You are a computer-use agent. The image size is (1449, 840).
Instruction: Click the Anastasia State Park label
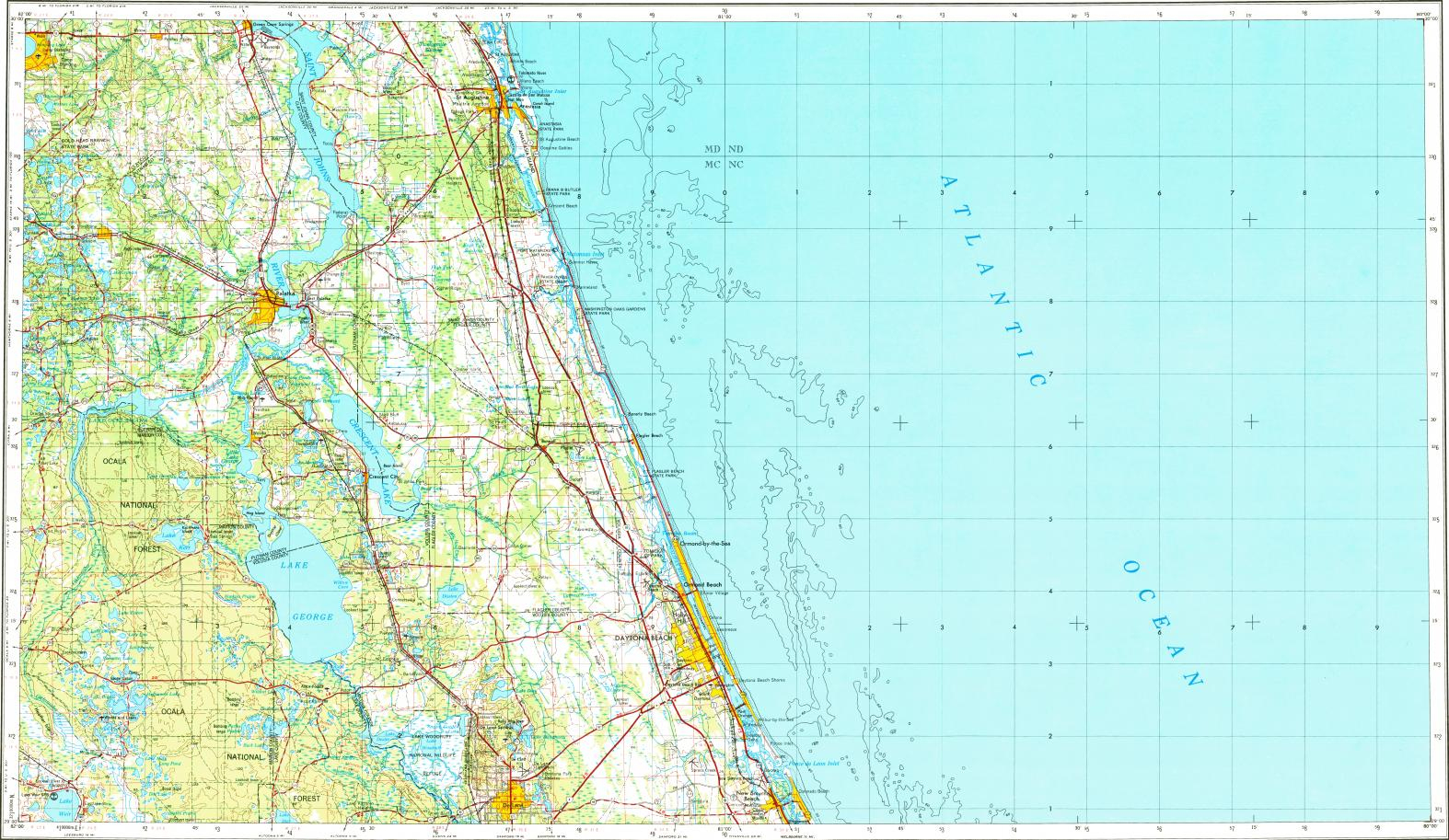(x=556, y=129)
